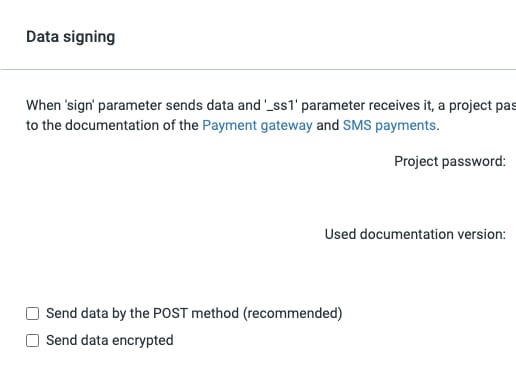
Task: Click the word 'and' between the two links
Action: coord(328,126)
